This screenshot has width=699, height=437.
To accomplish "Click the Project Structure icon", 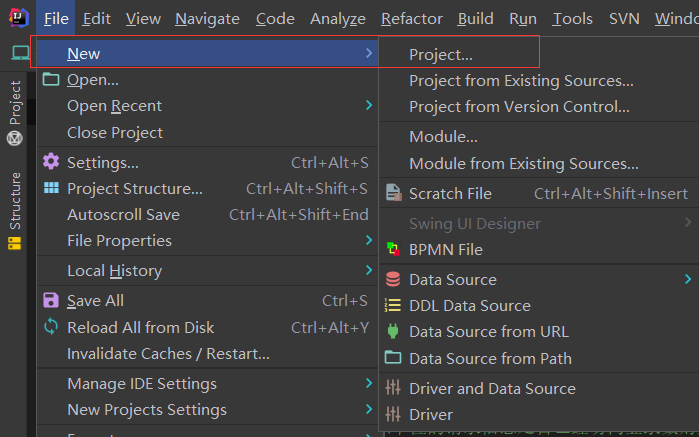I will (x=51, y=188).
